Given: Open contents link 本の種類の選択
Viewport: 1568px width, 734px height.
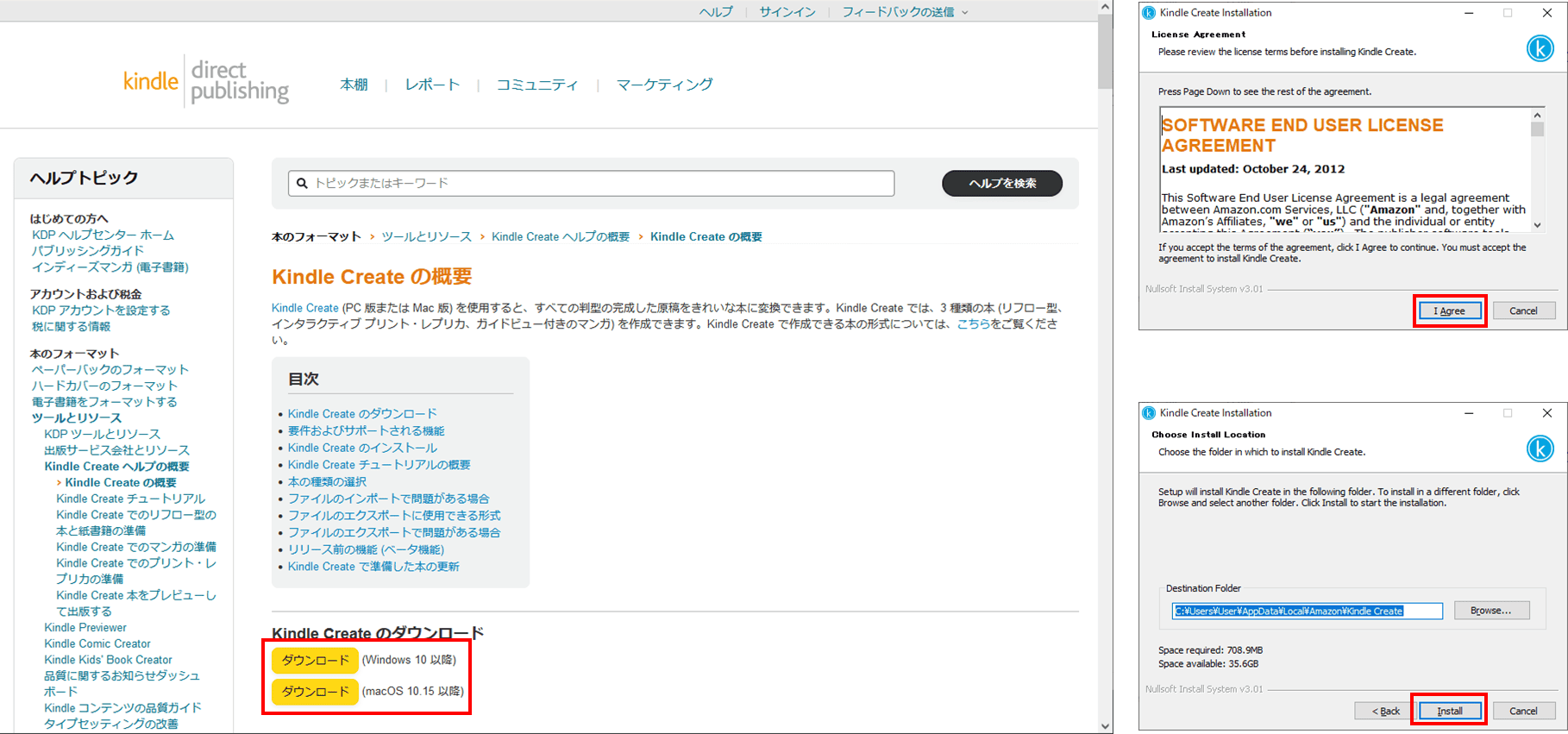Looking at the screenshot, I should coord(327,481).
